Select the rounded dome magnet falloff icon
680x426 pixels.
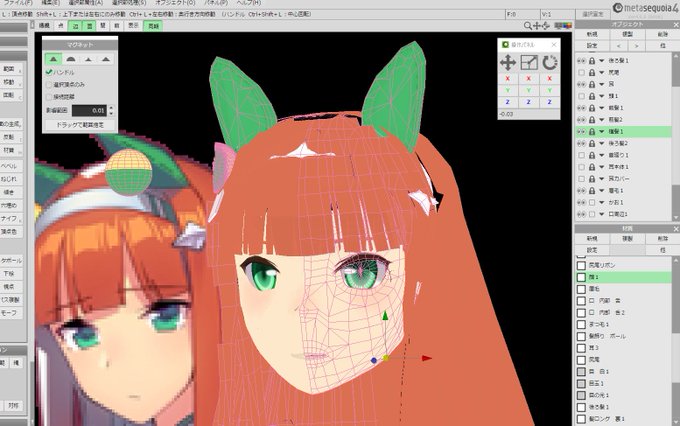pos(71,59)
